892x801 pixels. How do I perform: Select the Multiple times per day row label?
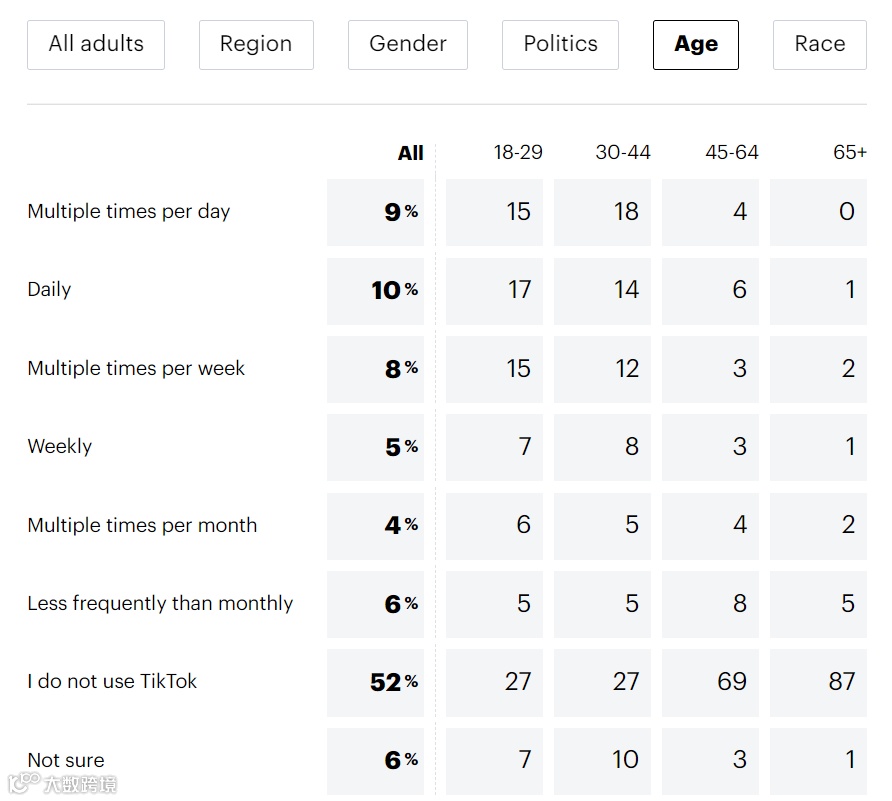click(x=129, y=212)
